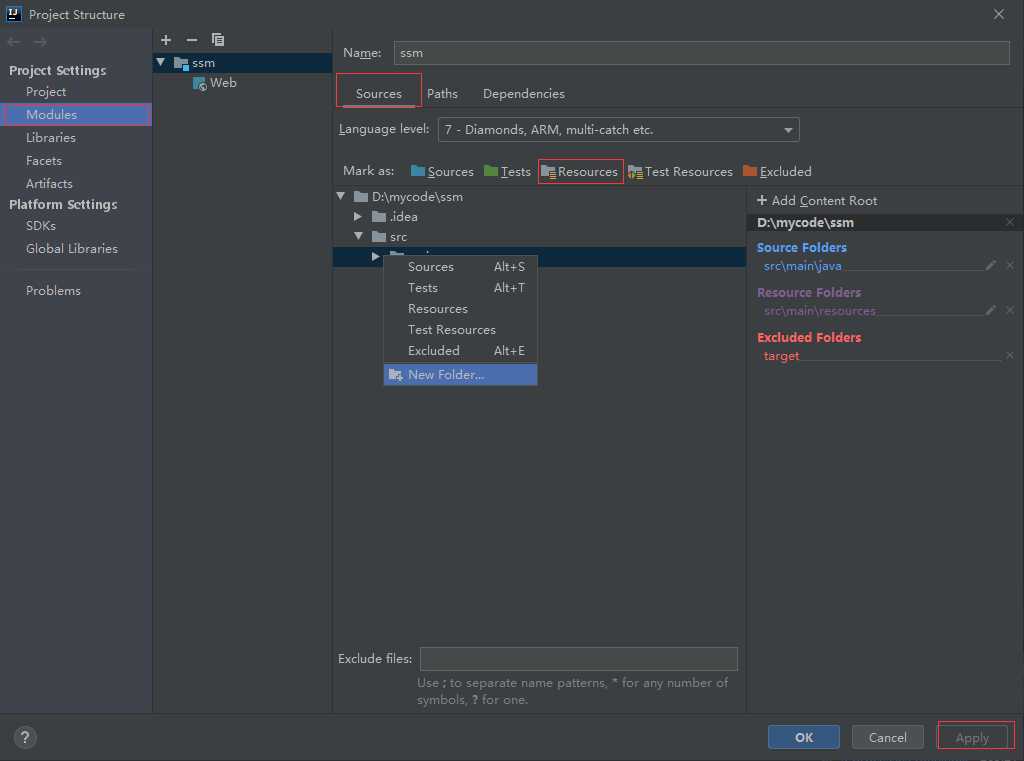Switch to the Sources tab
1024x761 pixels.
(379, 93)
